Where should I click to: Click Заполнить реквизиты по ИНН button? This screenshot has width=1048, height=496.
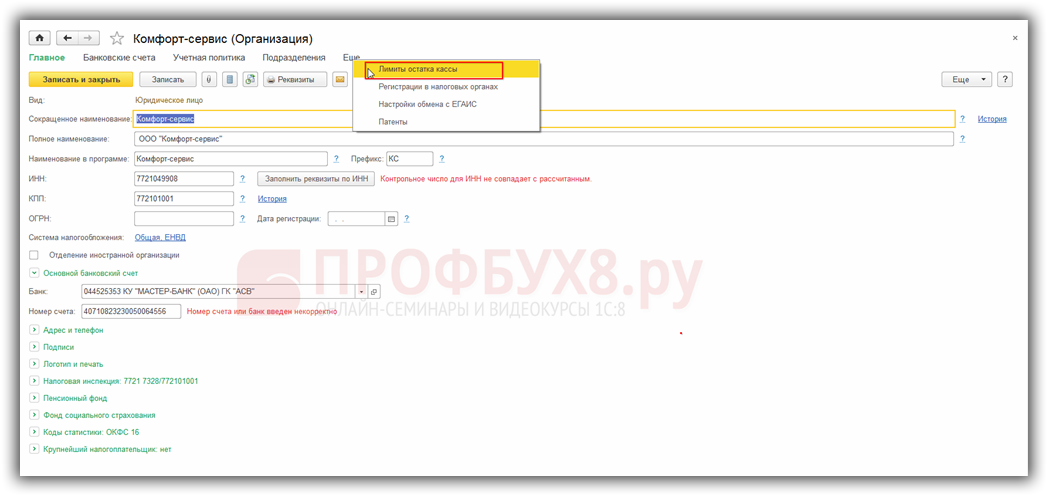316,179
